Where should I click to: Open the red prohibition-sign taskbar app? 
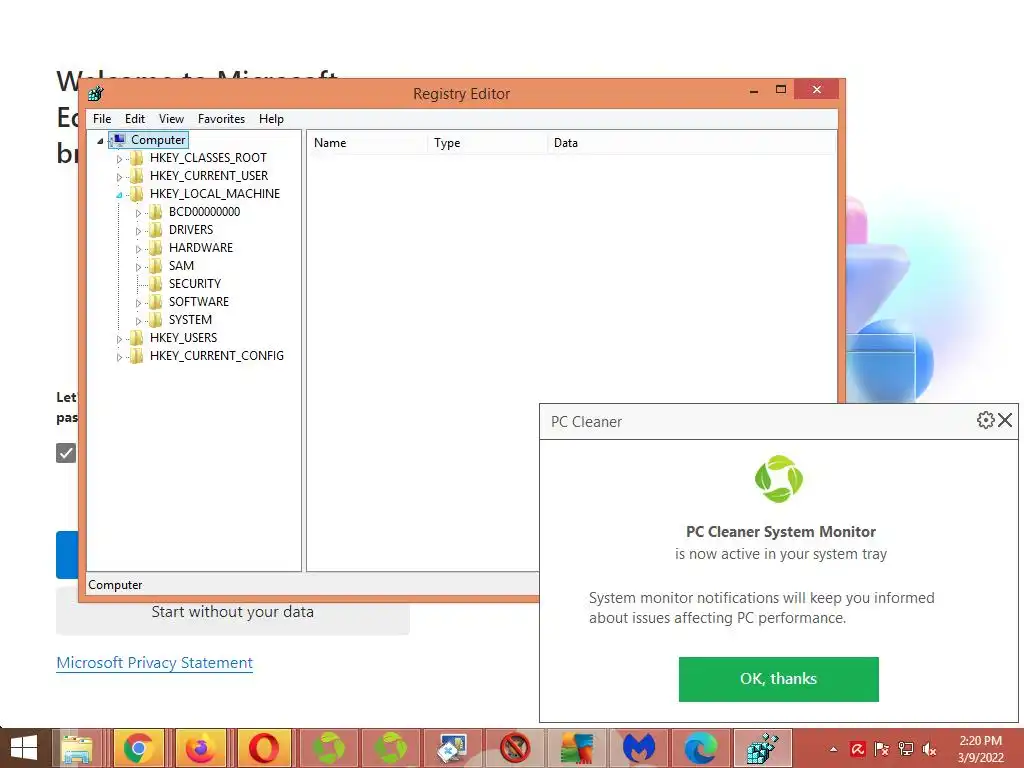[x=515, y=748]
